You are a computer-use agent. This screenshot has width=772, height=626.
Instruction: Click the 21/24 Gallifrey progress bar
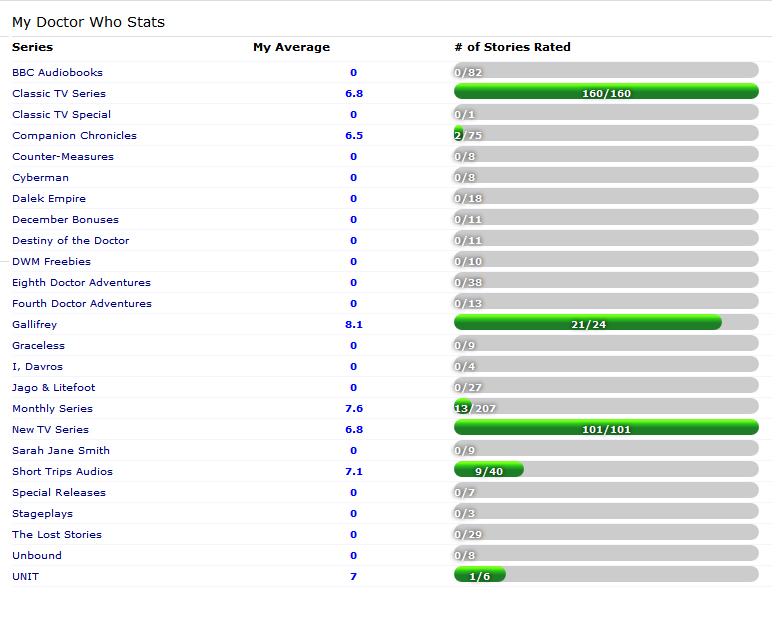(x=606, y=323)
